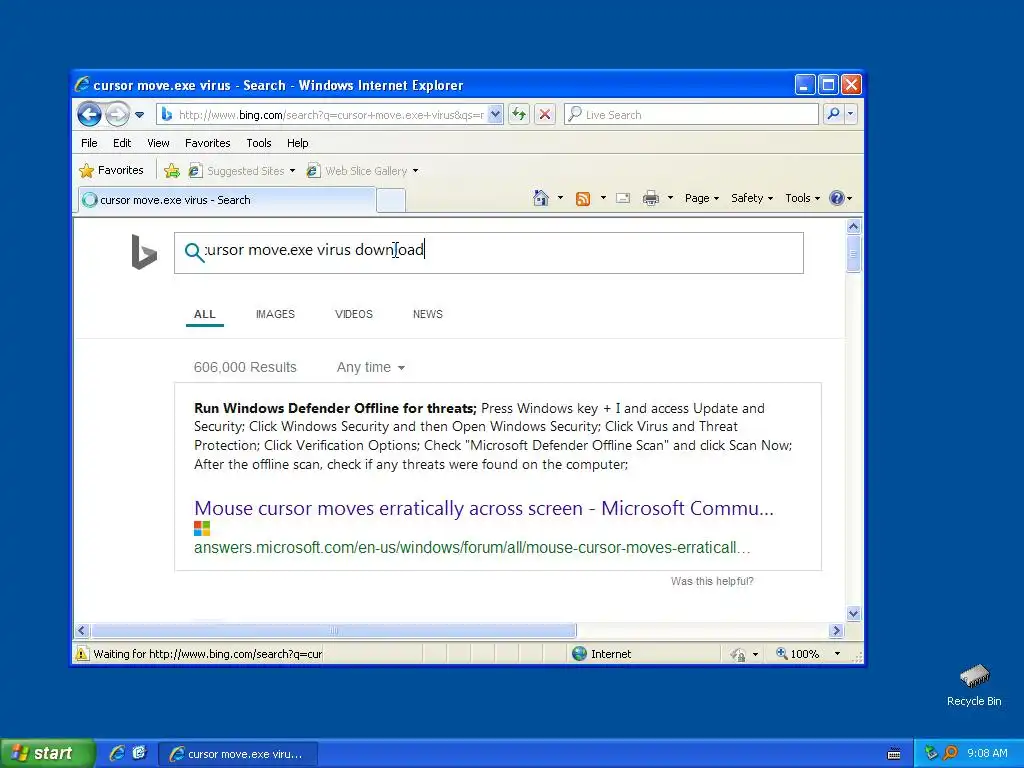Screen dimensions: 1024x768
Task: Click the second Quick Launch icon
Action: pos(140,753)
